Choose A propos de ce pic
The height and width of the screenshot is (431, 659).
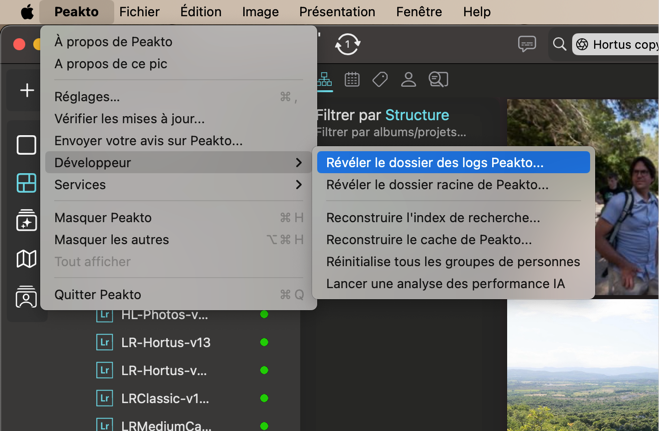tap(179, 63)
